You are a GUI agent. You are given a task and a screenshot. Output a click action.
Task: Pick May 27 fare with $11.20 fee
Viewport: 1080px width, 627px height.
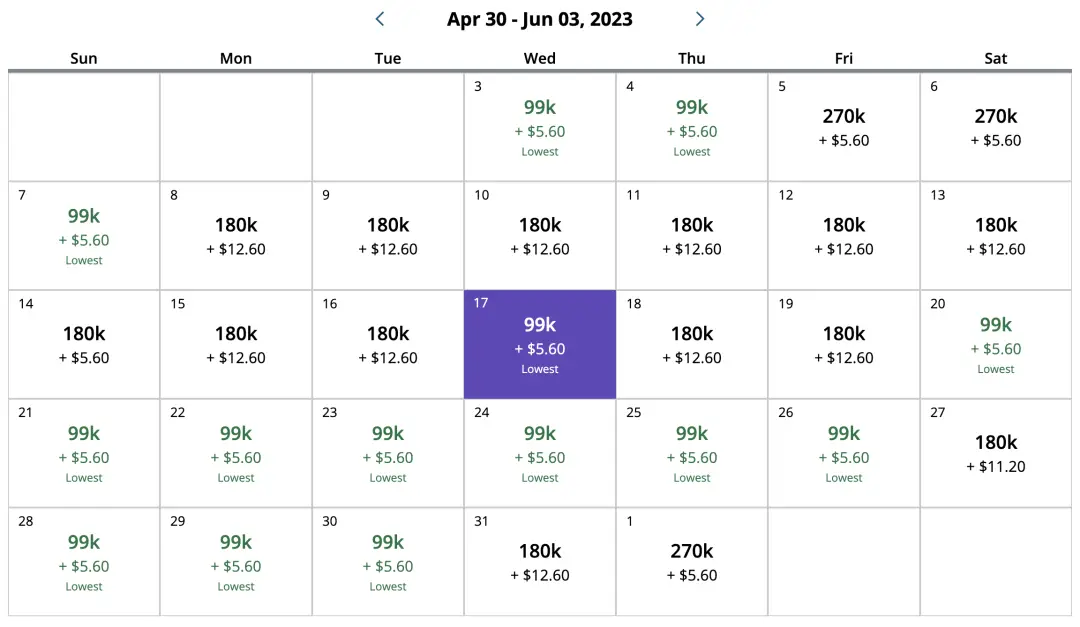(x=996, y=453)
